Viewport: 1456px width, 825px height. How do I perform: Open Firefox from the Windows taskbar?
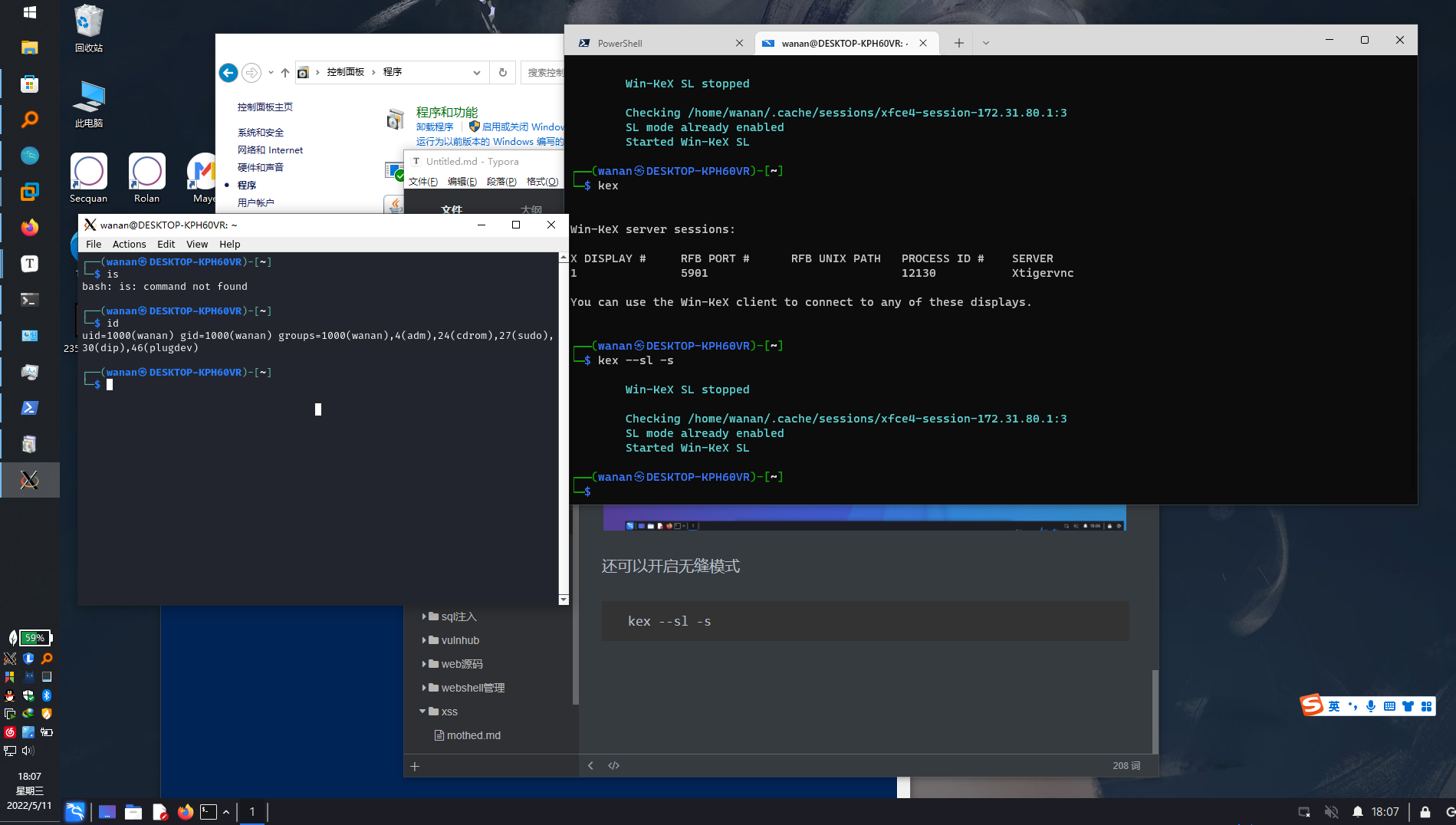pyautogui.click(x=29, y=228)
